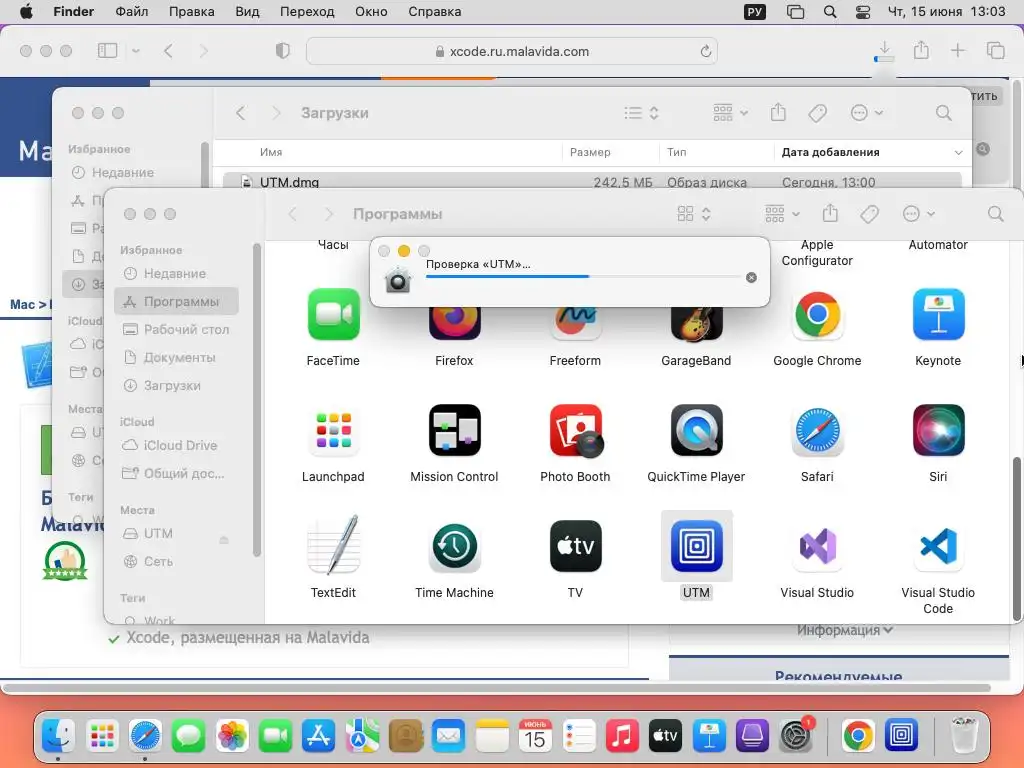Viewport: 1024px width, 768px height.
Task: Reload the page in Safari
Action: click(705, 51)
